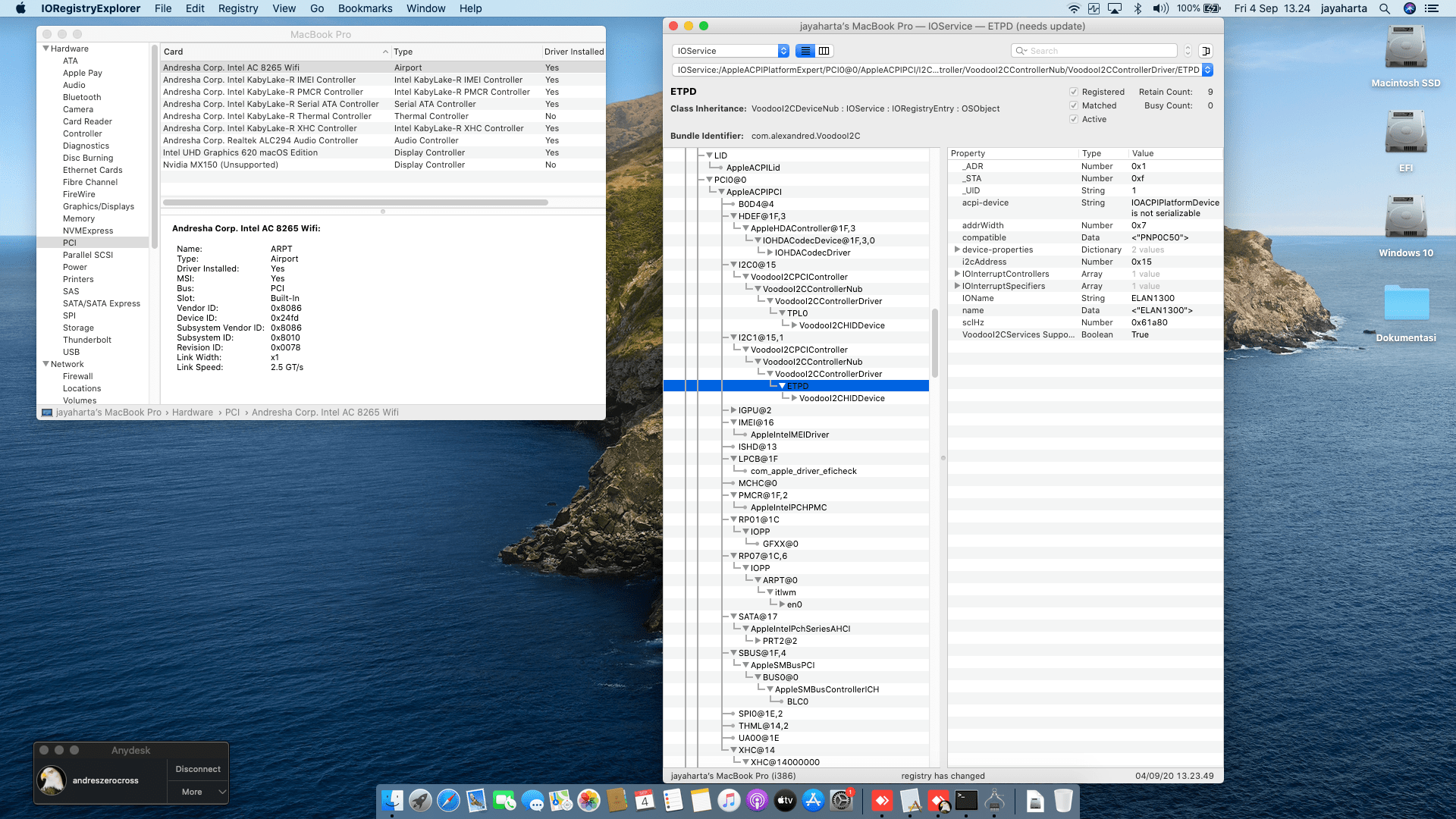Screen dimensions: 1456x819
Task: Collapse the ETPD tree node
Action: tap(782, 386)
